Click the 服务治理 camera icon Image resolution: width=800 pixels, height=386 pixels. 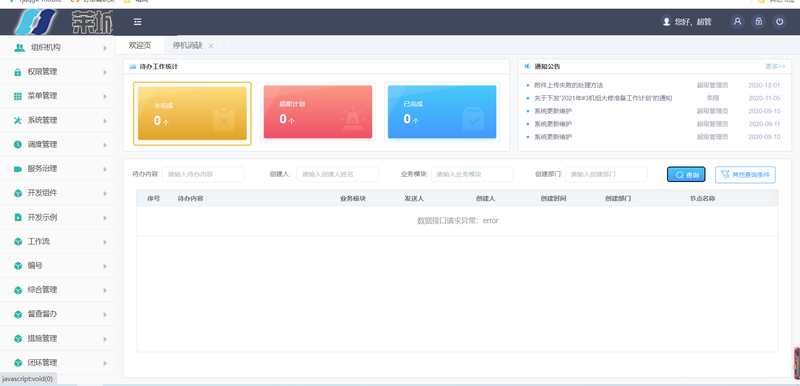click(x=18, y=169)
